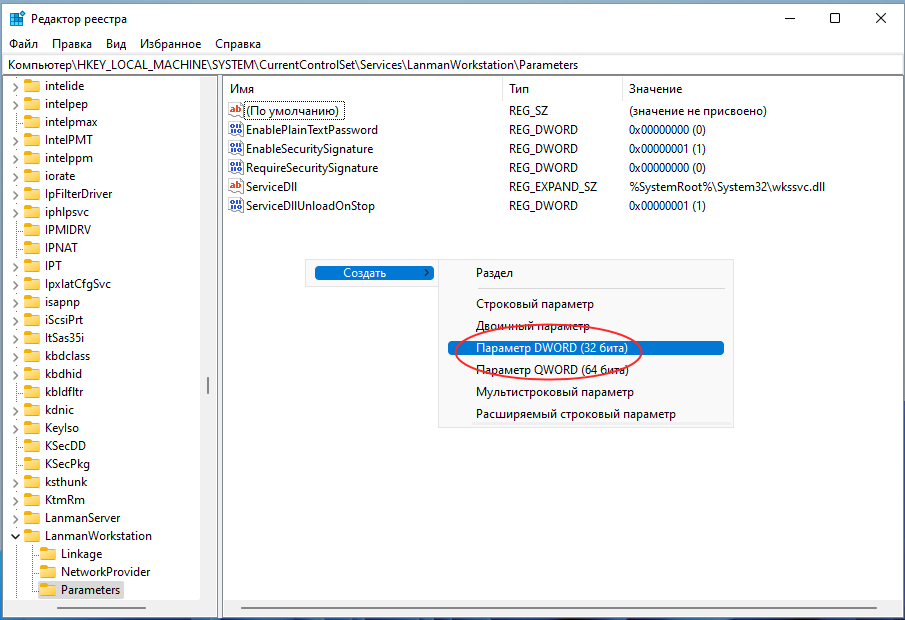The width and height of the screenshot is (905, 620).
Task: Click the tree pane horizontal scrollbar
Action: coord(102,607)
